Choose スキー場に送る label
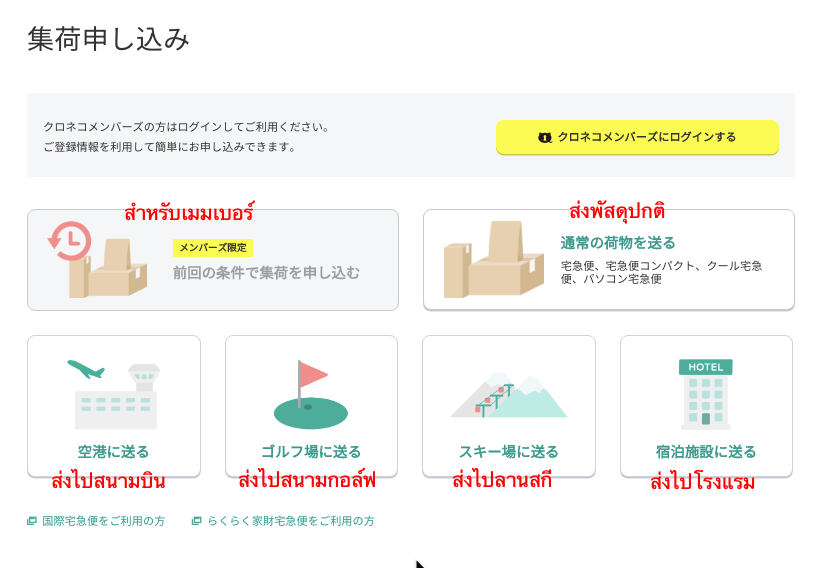Image resolution: width=829 pixels, height=568 pixels. click(509, 452)
